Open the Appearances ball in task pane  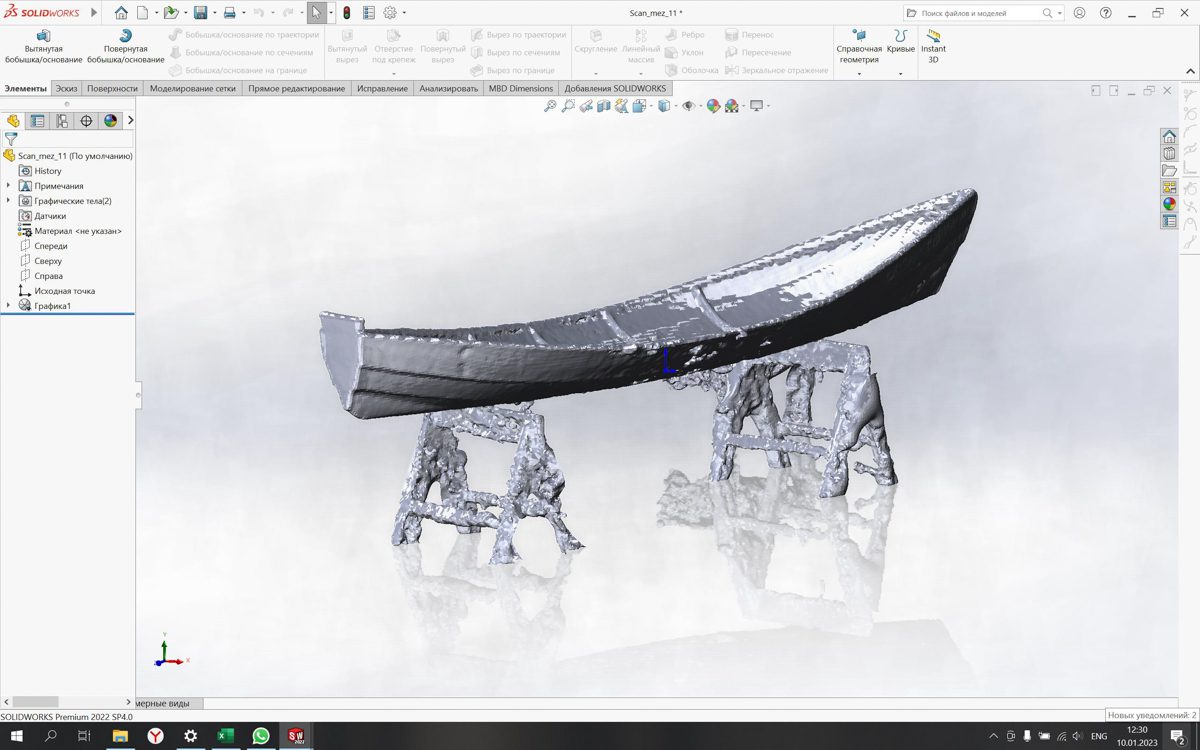(x=1169, y=204)
